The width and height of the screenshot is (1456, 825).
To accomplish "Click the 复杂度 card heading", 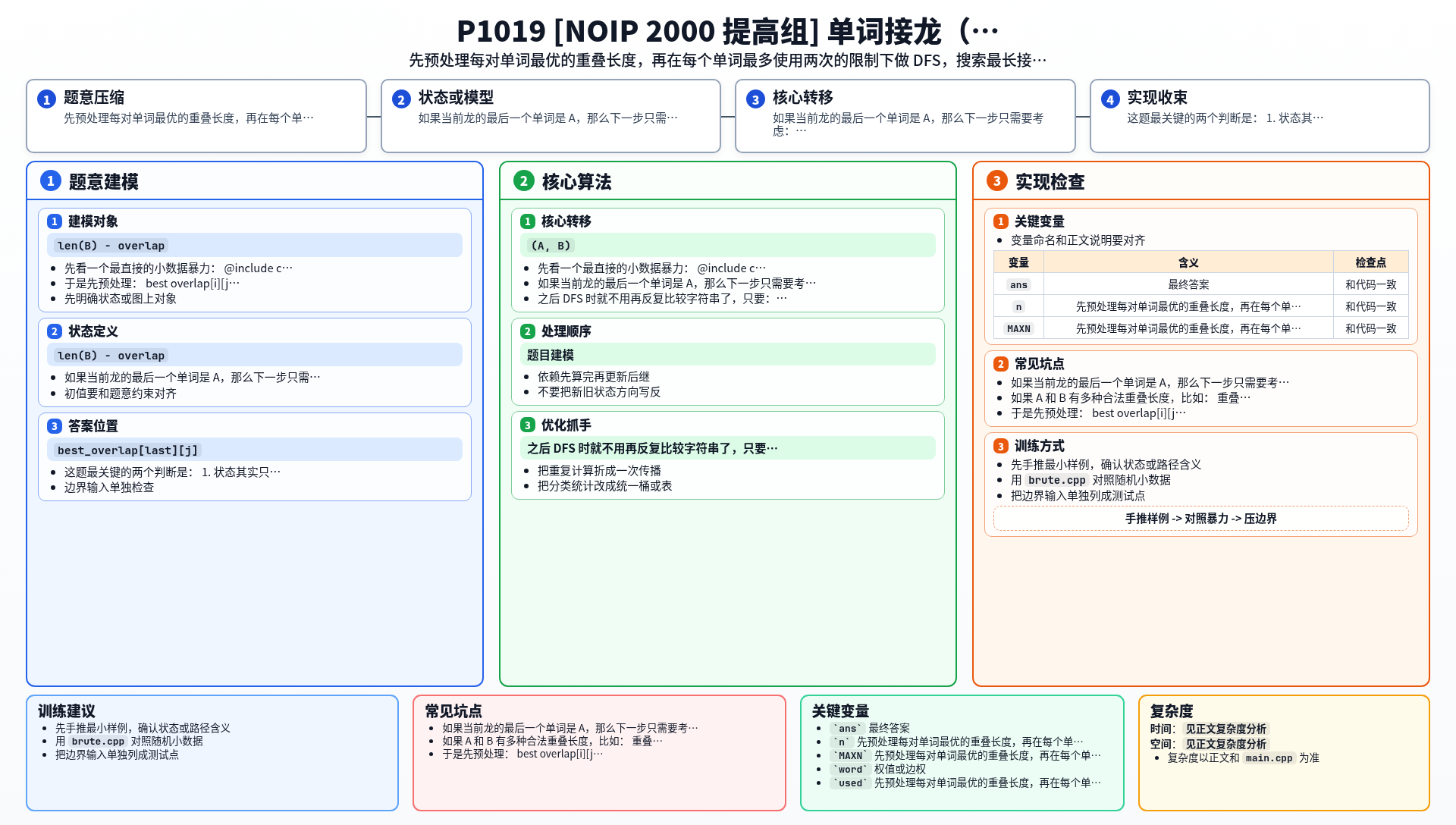I will click(x=1172, y=711).
